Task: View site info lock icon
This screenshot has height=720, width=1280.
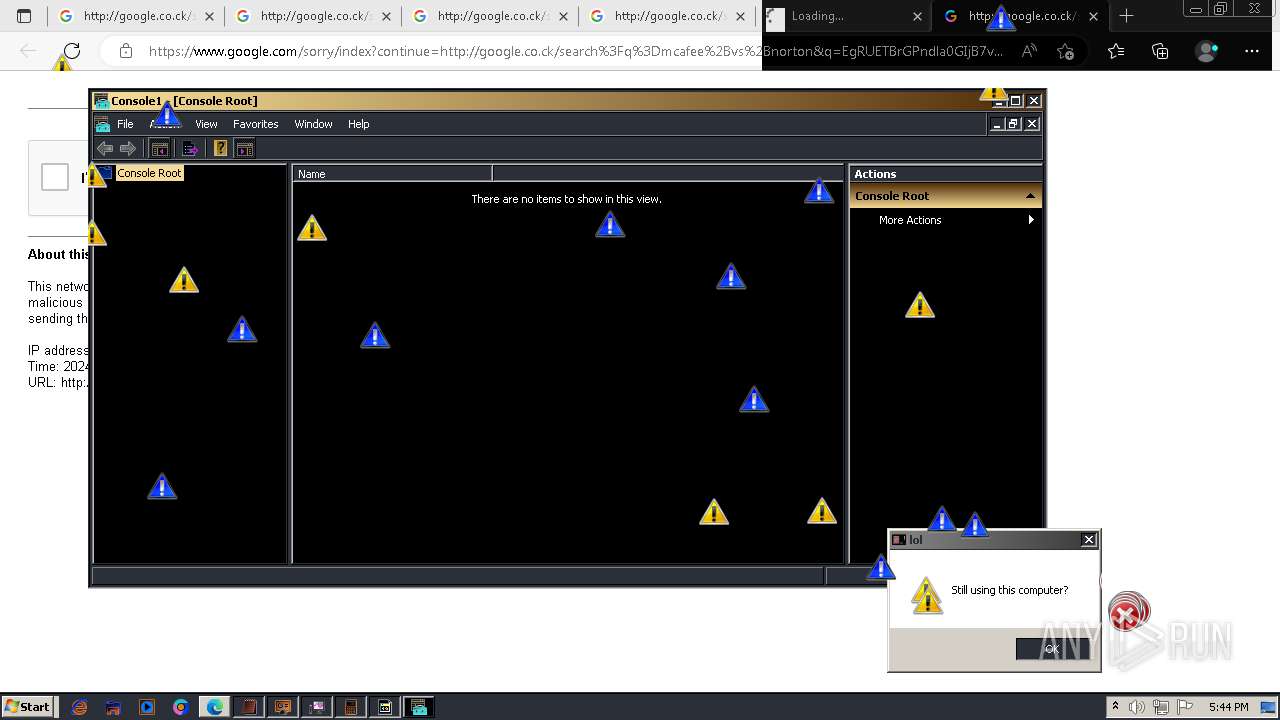Action: (x=125, y=51)
